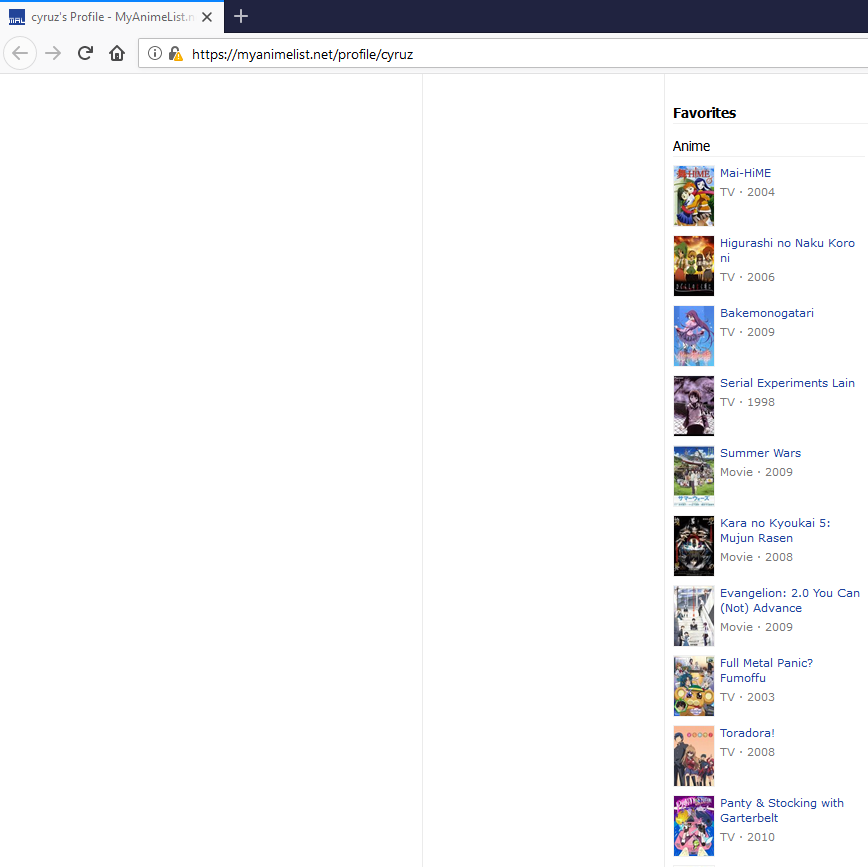Image resolution: width=868 pixels, height=867 pixels.
Task: Click Evangelion: 2.0 cover image
Action: (693, 616)
